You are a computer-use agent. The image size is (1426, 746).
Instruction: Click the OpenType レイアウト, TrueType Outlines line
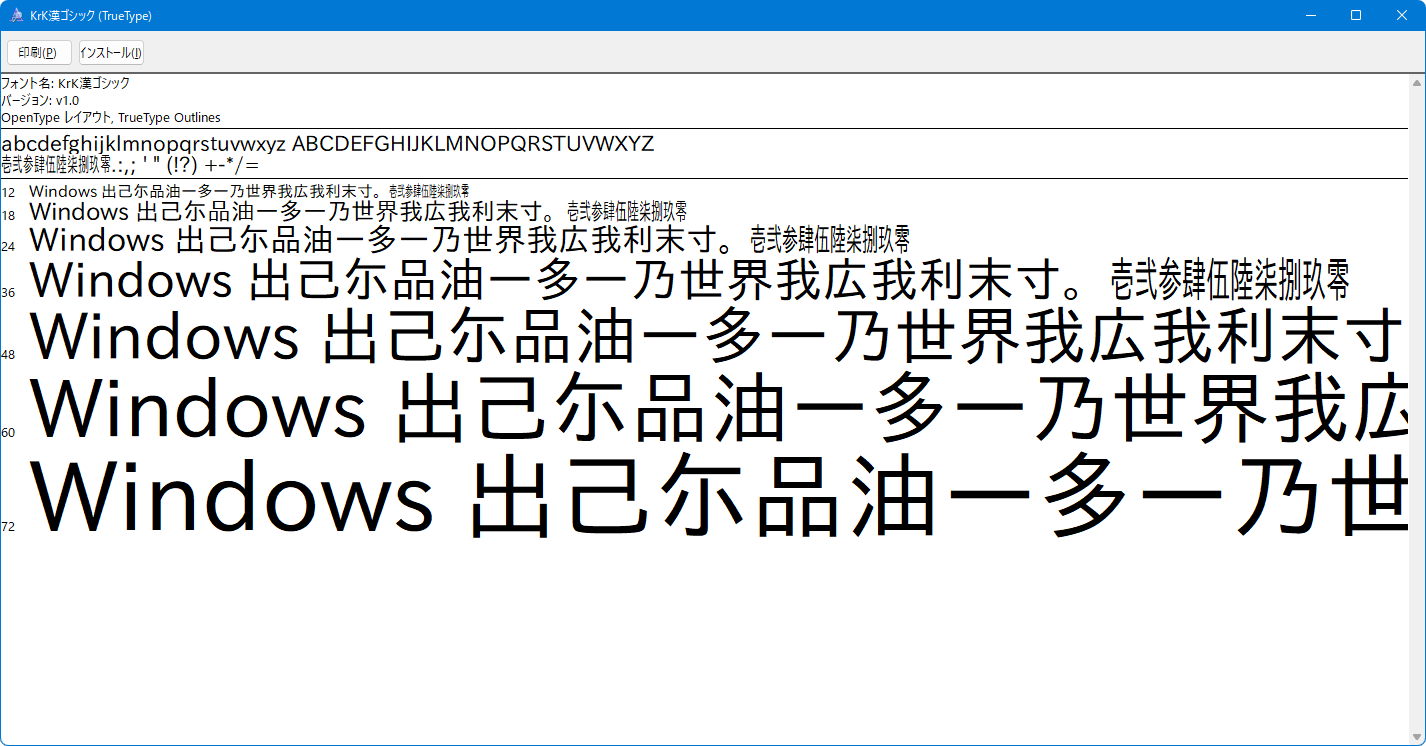coord(111,118)
